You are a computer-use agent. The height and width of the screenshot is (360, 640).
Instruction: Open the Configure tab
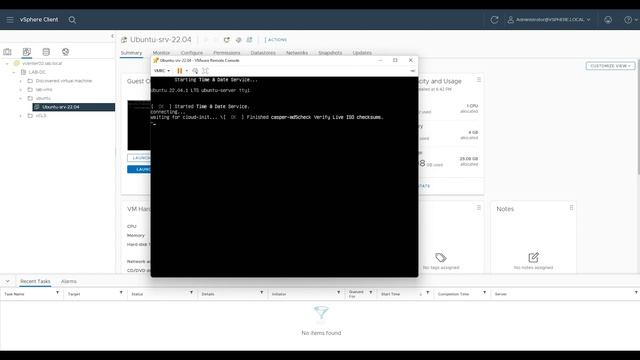[x=191, y=53]
